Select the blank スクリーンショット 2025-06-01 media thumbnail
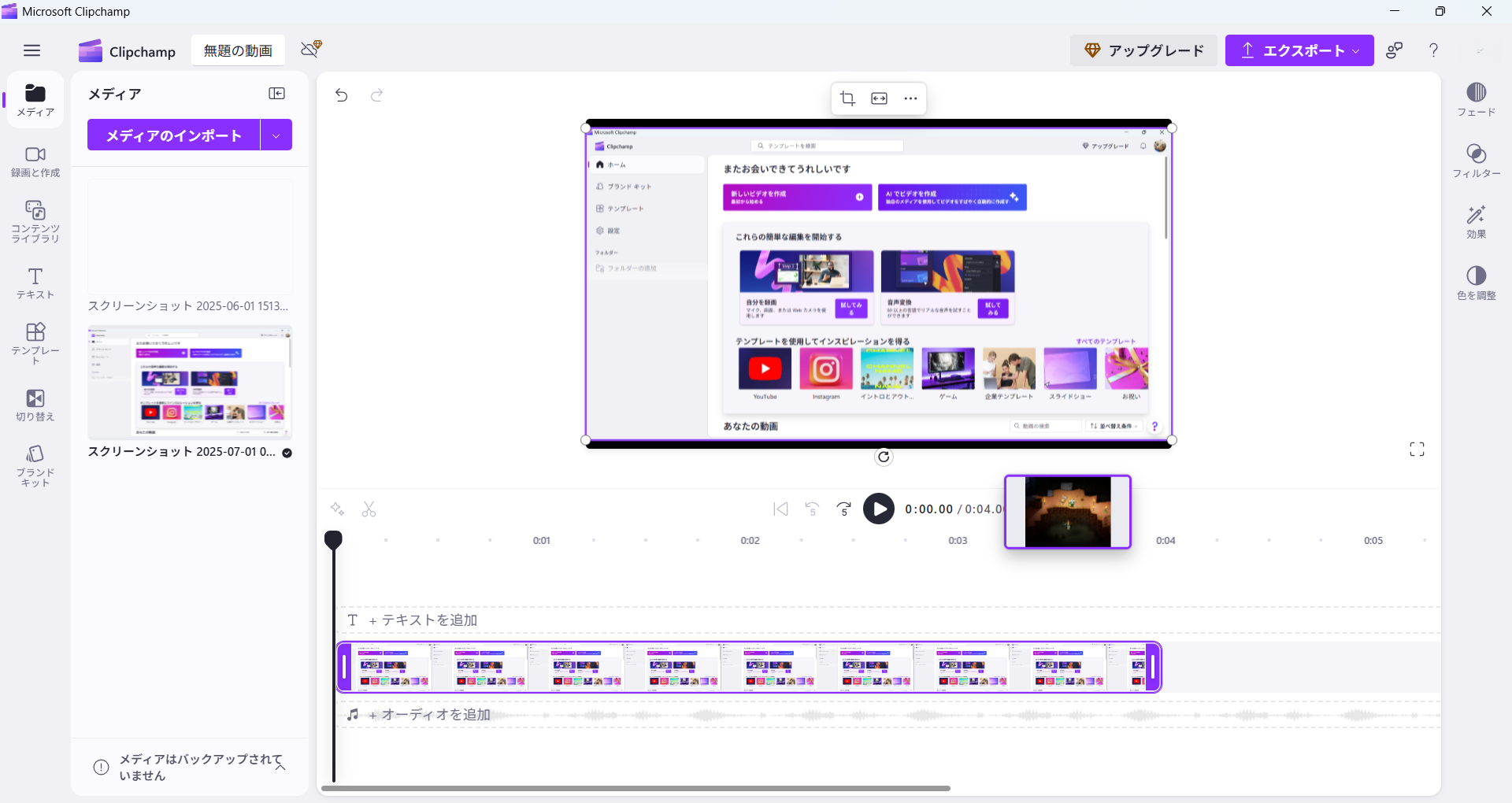Image resolution: width=1512 pixels, height=803 pixels. click(190, 236)
